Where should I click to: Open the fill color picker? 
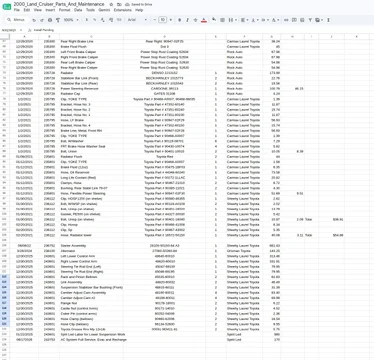(214, 20)
